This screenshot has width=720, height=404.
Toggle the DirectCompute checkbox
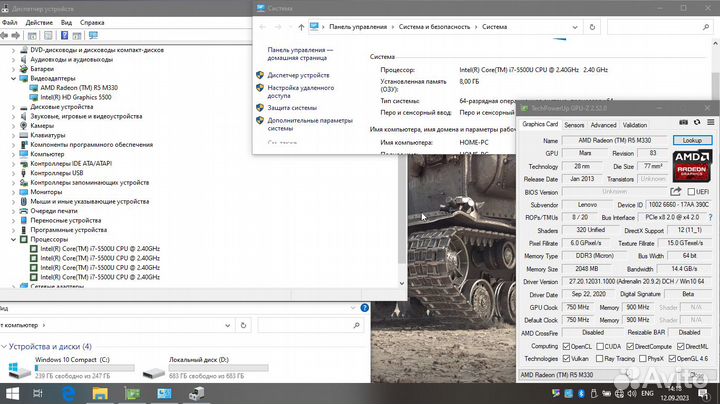(630, 346)
